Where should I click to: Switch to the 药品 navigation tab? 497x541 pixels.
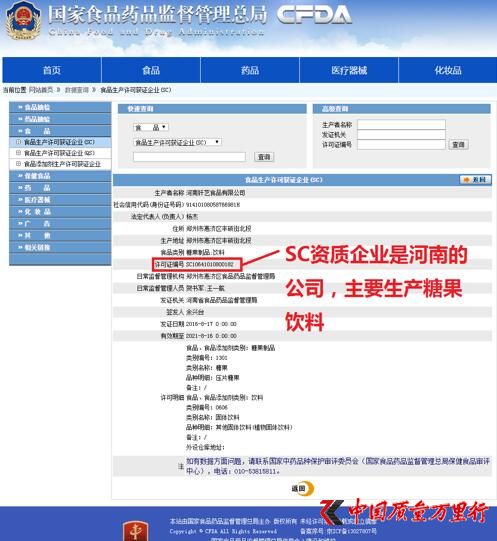[250, 70]
